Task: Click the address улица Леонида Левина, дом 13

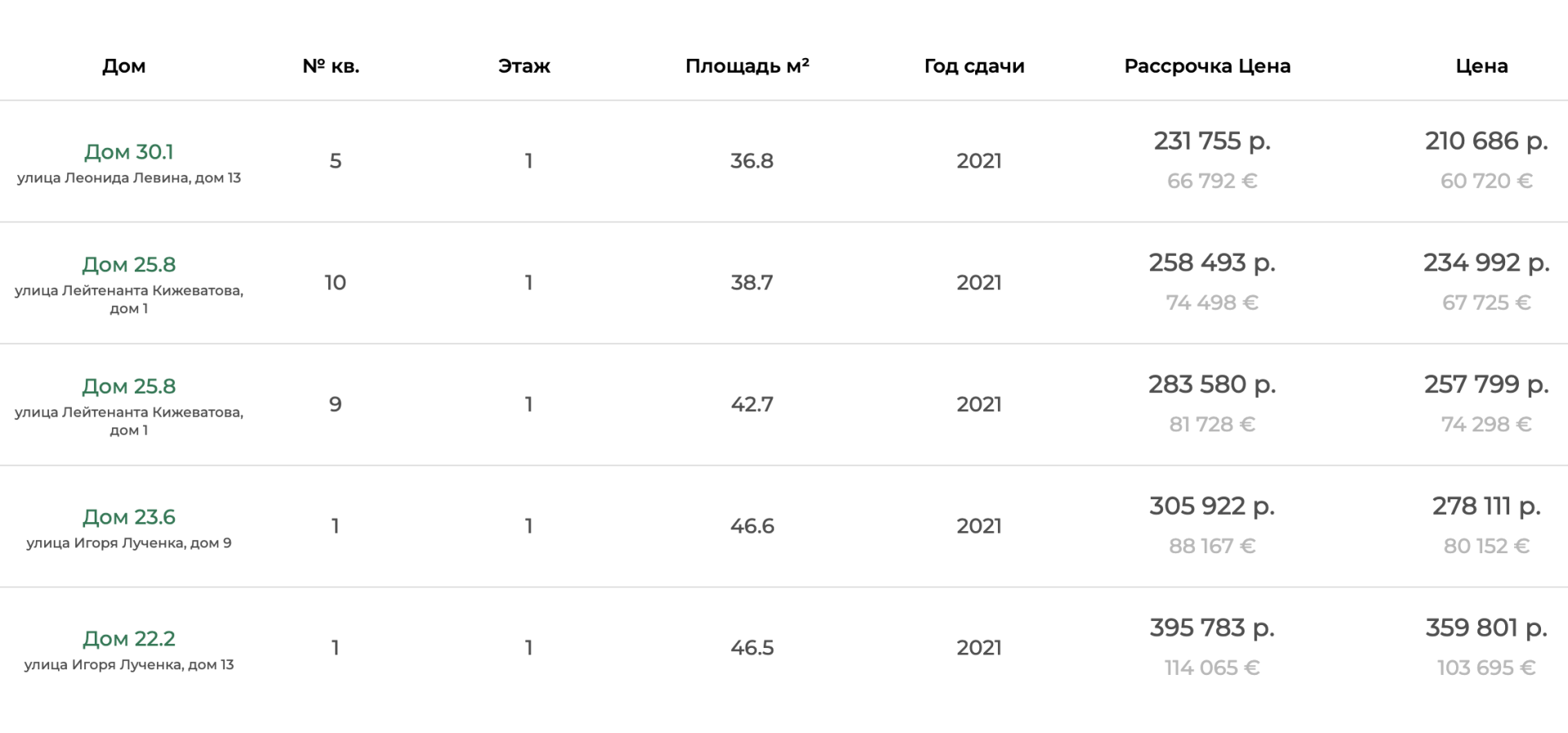Action: (x=129, y=178)
